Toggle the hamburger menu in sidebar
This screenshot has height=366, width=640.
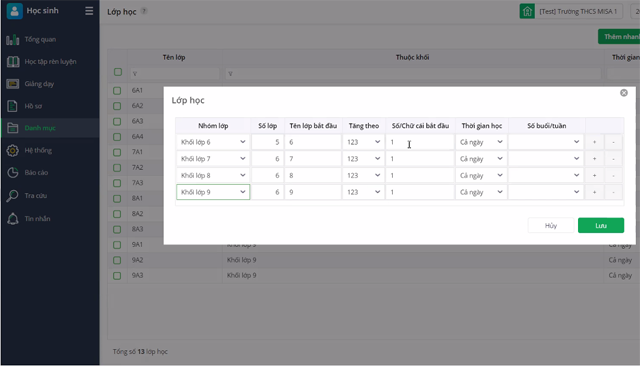(x=89, y=11)
